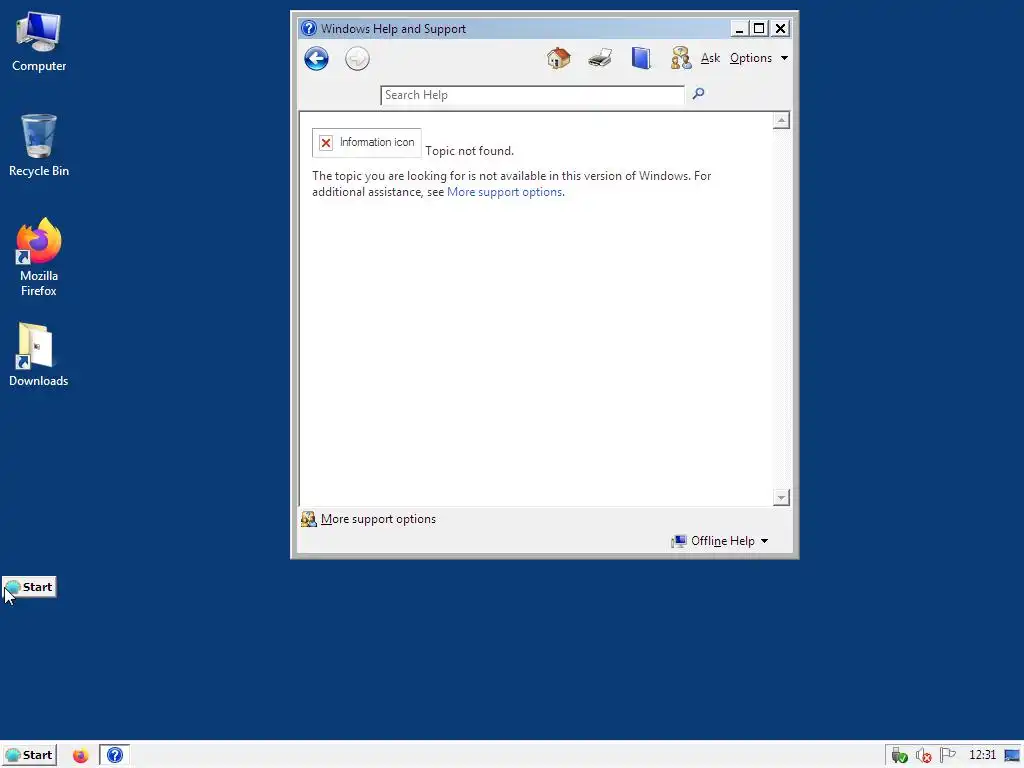This screenshot has width=1024, height=768.
Task: Maximize the Windows Help and Support window
Action: click(x=759, y=29)
